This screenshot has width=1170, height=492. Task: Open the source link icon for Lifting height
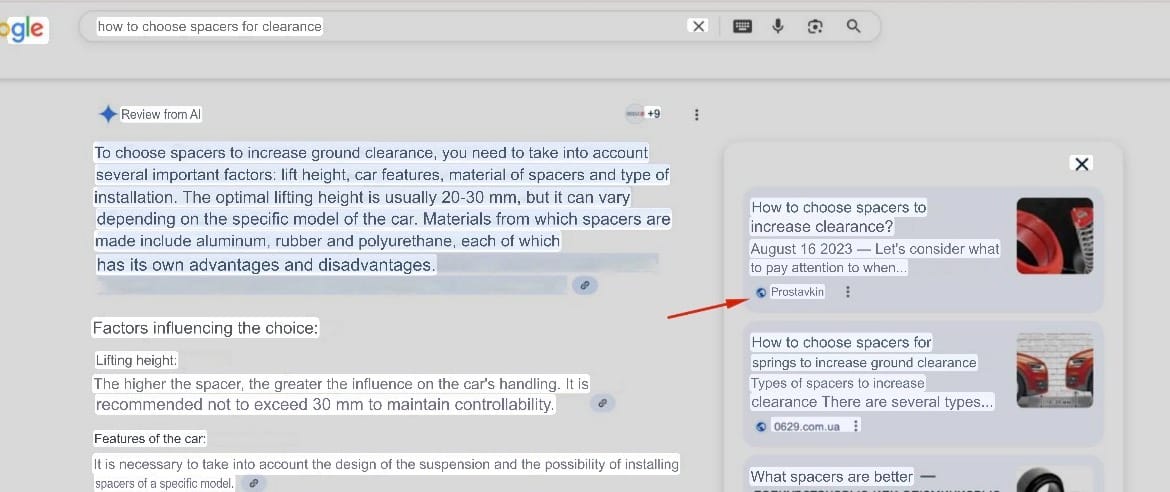click(602, 404)
